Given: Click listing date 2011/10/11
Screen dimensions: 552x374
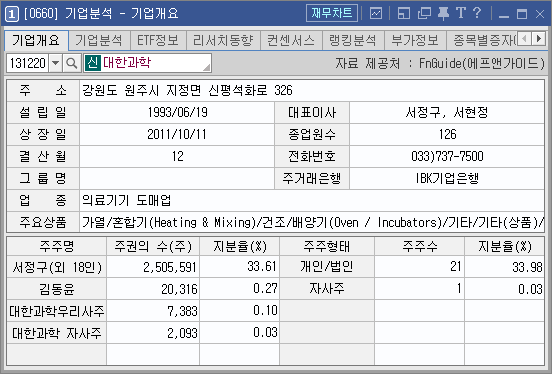Looking at the screenshot, I should (177, 135).
